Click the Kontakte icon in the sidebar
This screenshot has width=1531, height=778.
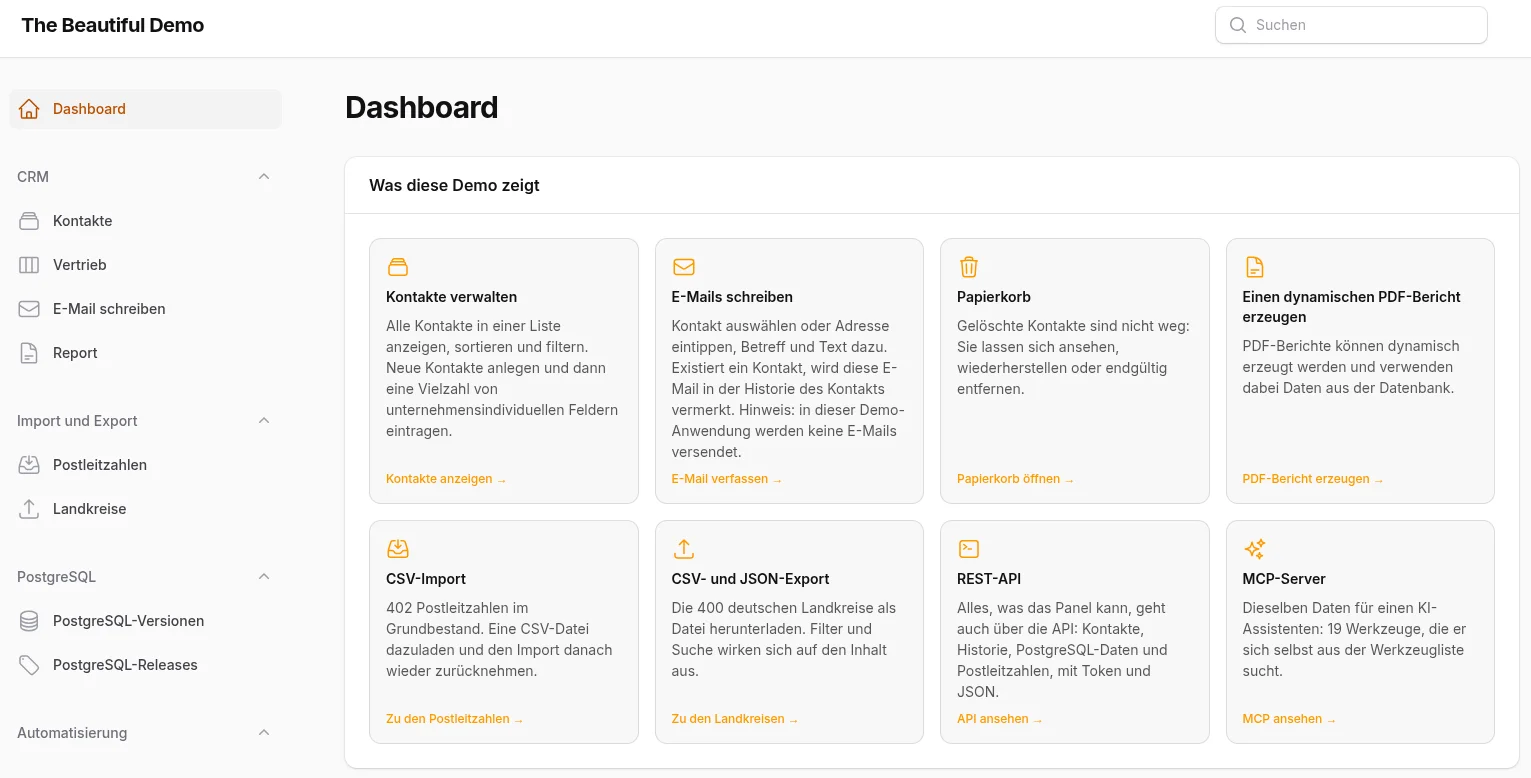click(29, 221)
